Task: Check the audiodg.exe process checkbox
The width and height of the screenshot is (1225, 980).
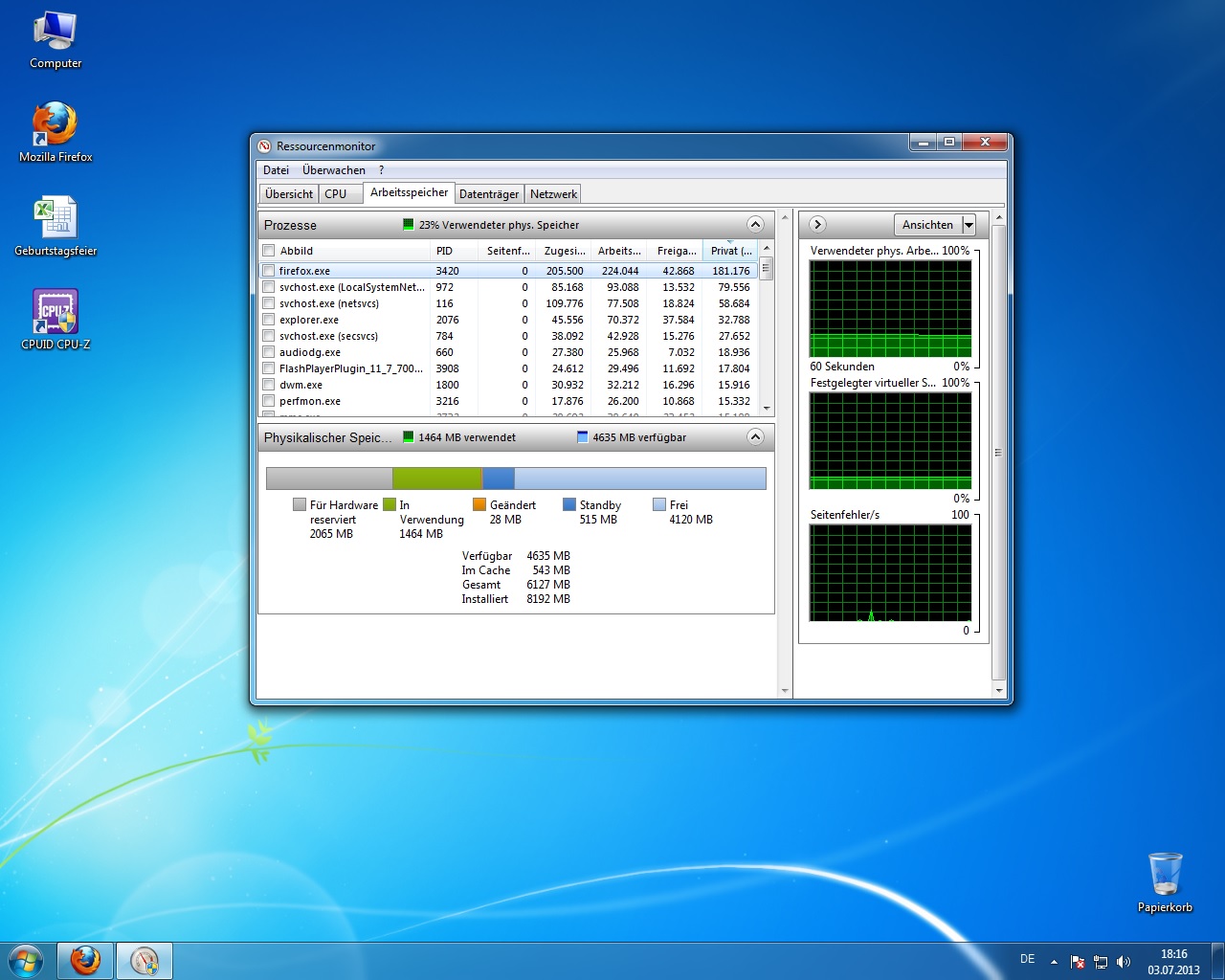Action: 269,352
